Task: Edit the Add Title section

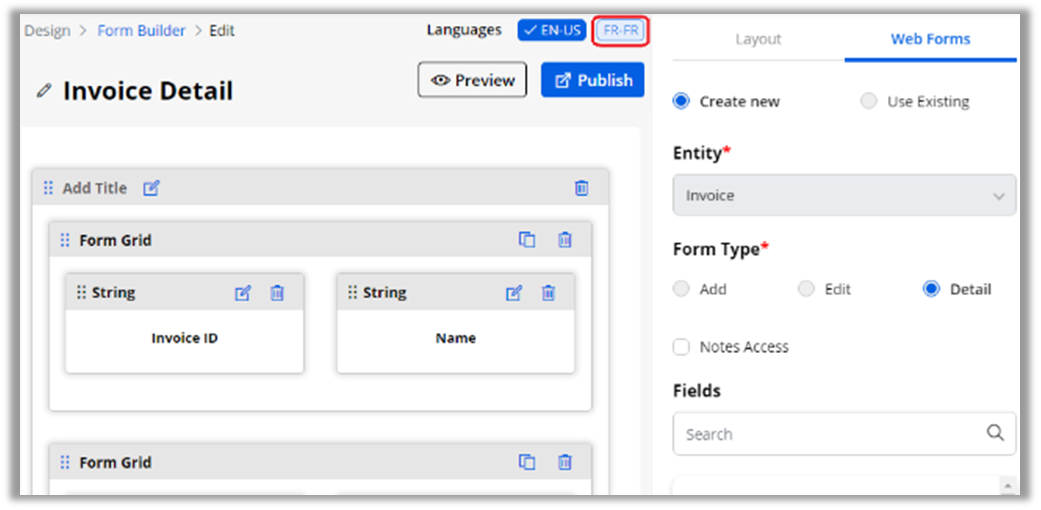Action: pos(151,188)
